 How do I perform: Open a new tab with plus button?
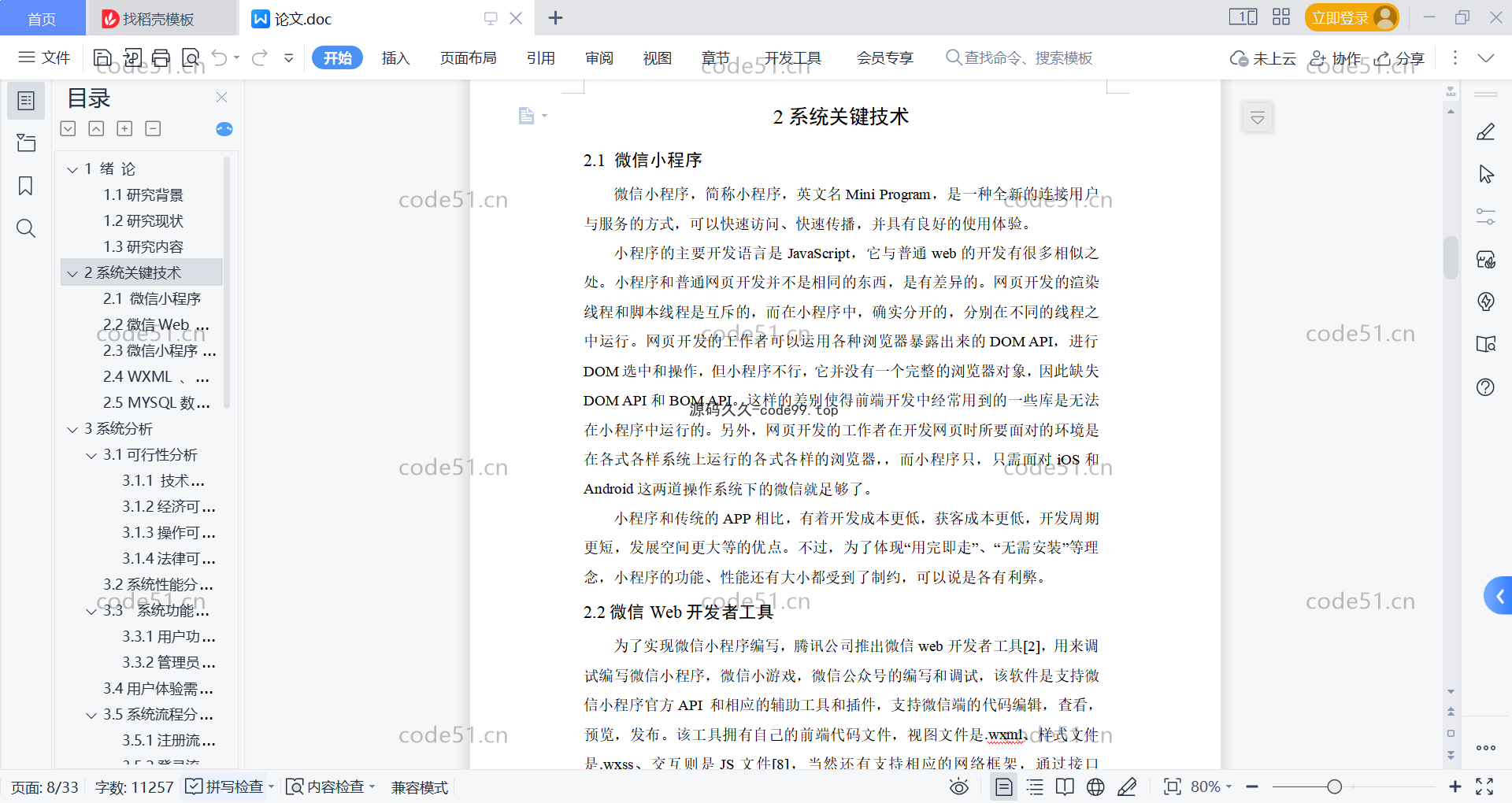pos(555,17)
